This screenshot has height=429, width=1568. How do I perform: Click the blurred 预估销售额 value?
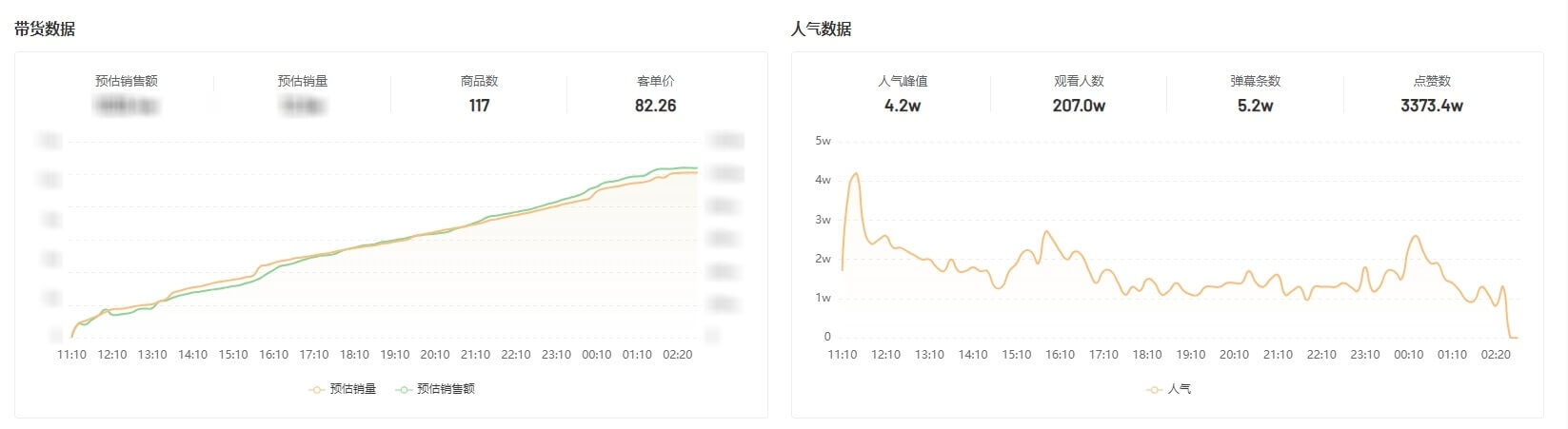point(127,106)
